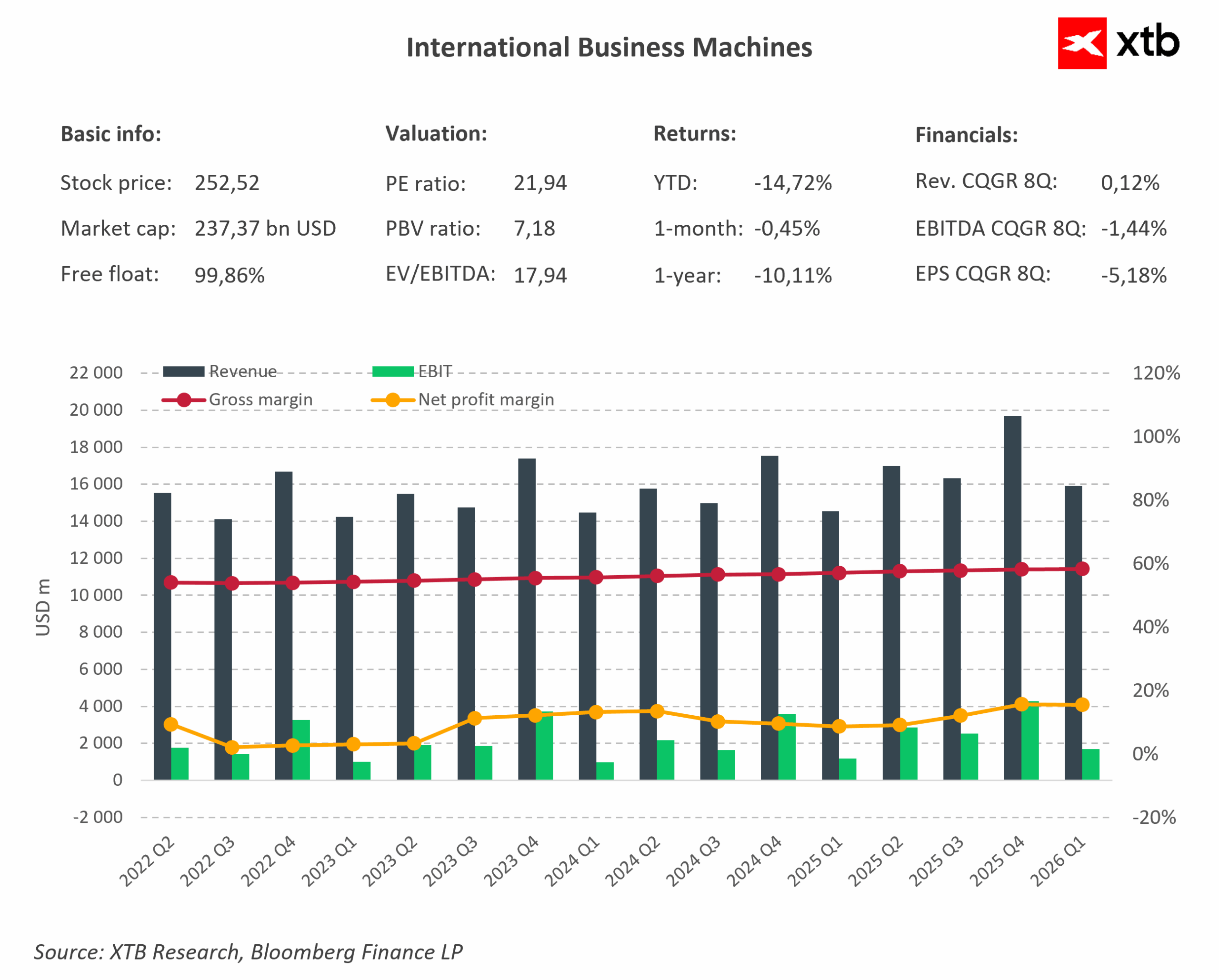This screenshot has height=980, width=1219.
Task: Click the Net profit margin legend marker
Action: [393, 400]
